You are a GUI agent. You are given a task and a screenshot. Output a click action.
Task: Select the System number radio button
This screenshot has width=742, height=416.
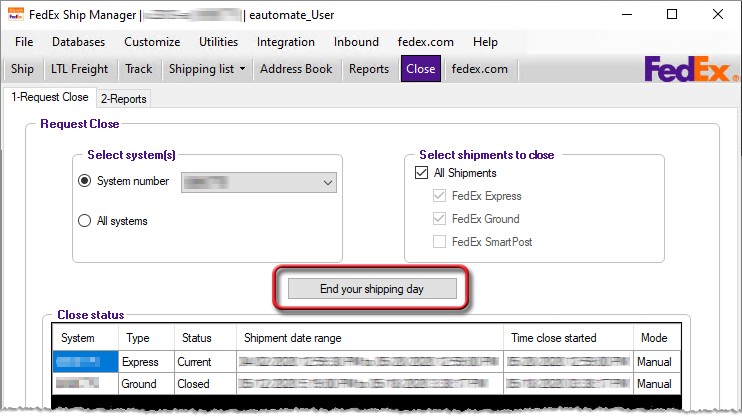tap(84, 181)
